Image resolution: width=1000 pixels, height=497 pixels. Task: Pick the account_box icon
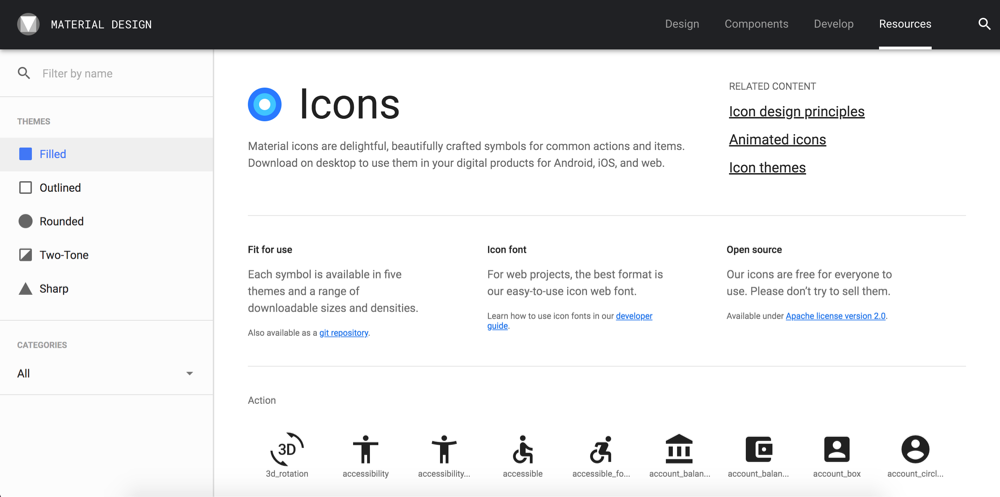tap(837, 449)
